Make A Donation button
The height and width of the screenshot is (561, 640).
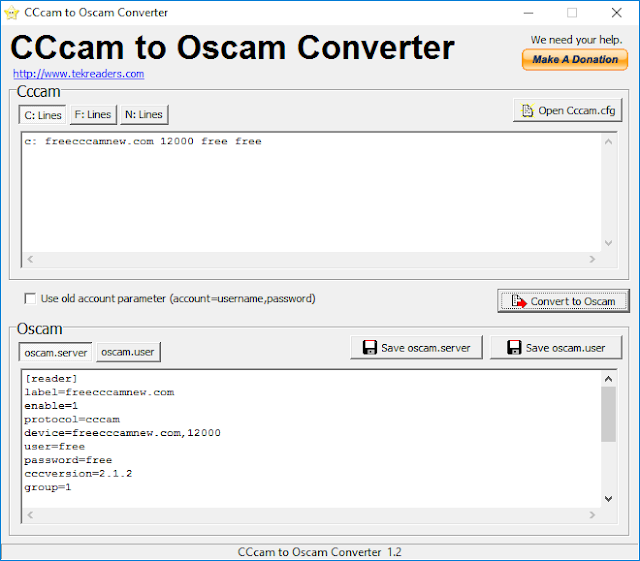click(575, 60)
